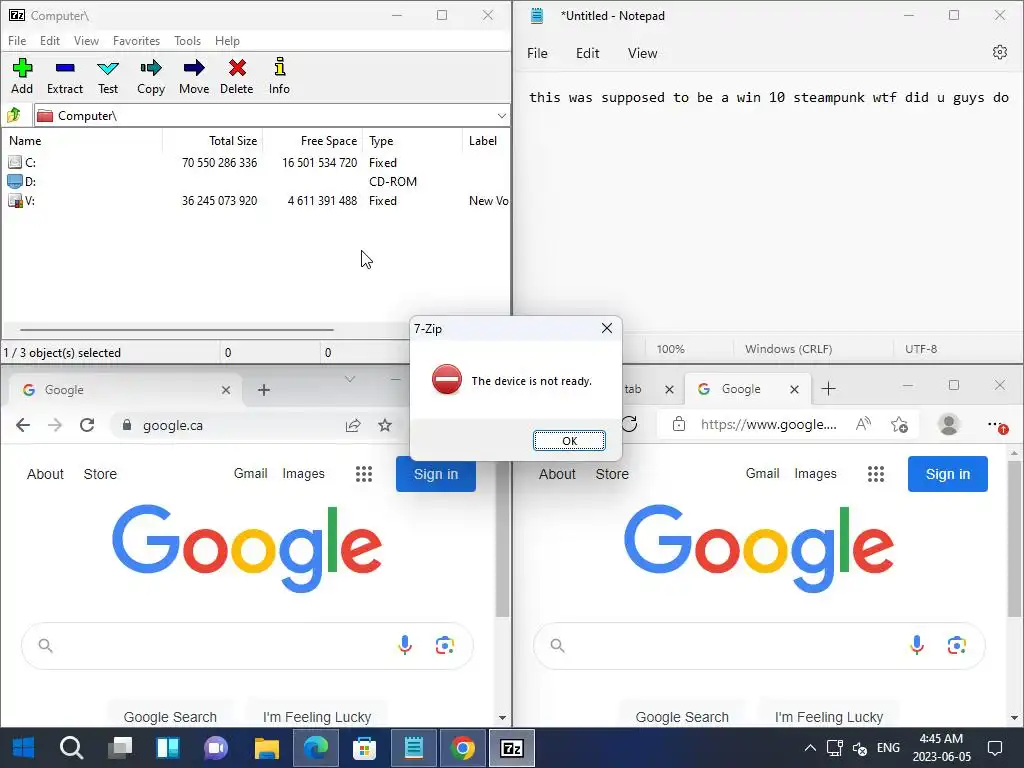This screenshot has width=1024, height=768.
Task: Open the View menu in Notepad
Action: (643, 54)
